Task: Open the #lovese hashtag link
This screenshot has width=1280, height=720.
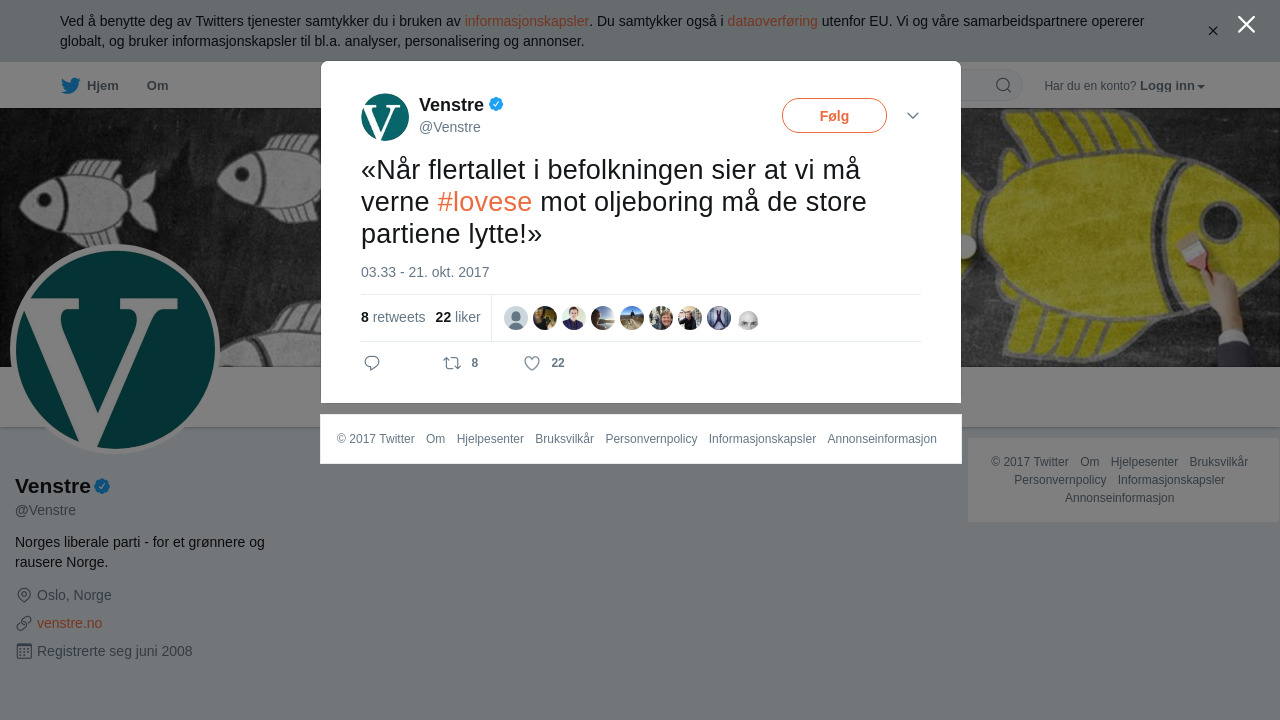Action: pos(485,202)
